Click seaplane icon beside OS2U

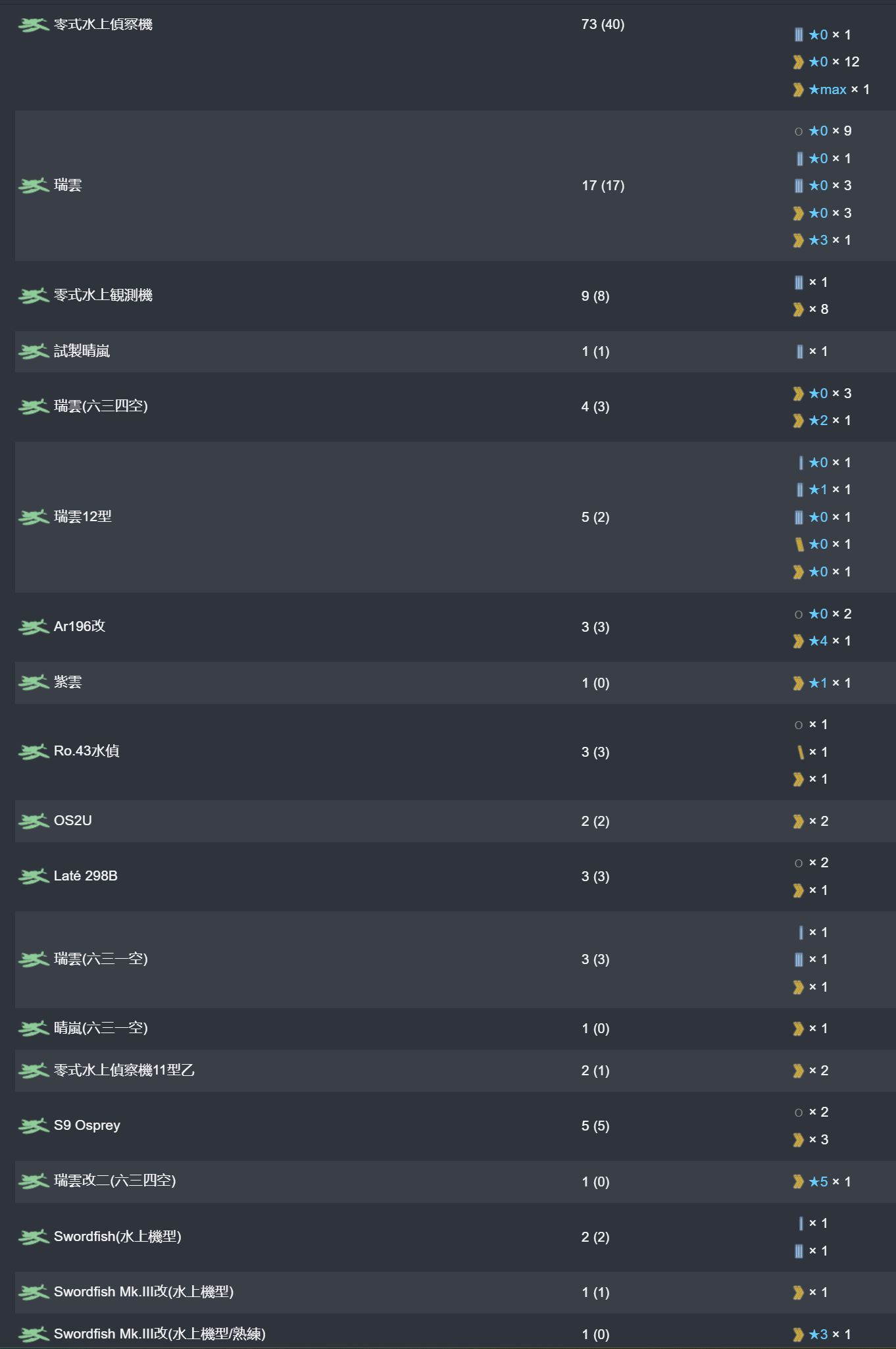34,821
